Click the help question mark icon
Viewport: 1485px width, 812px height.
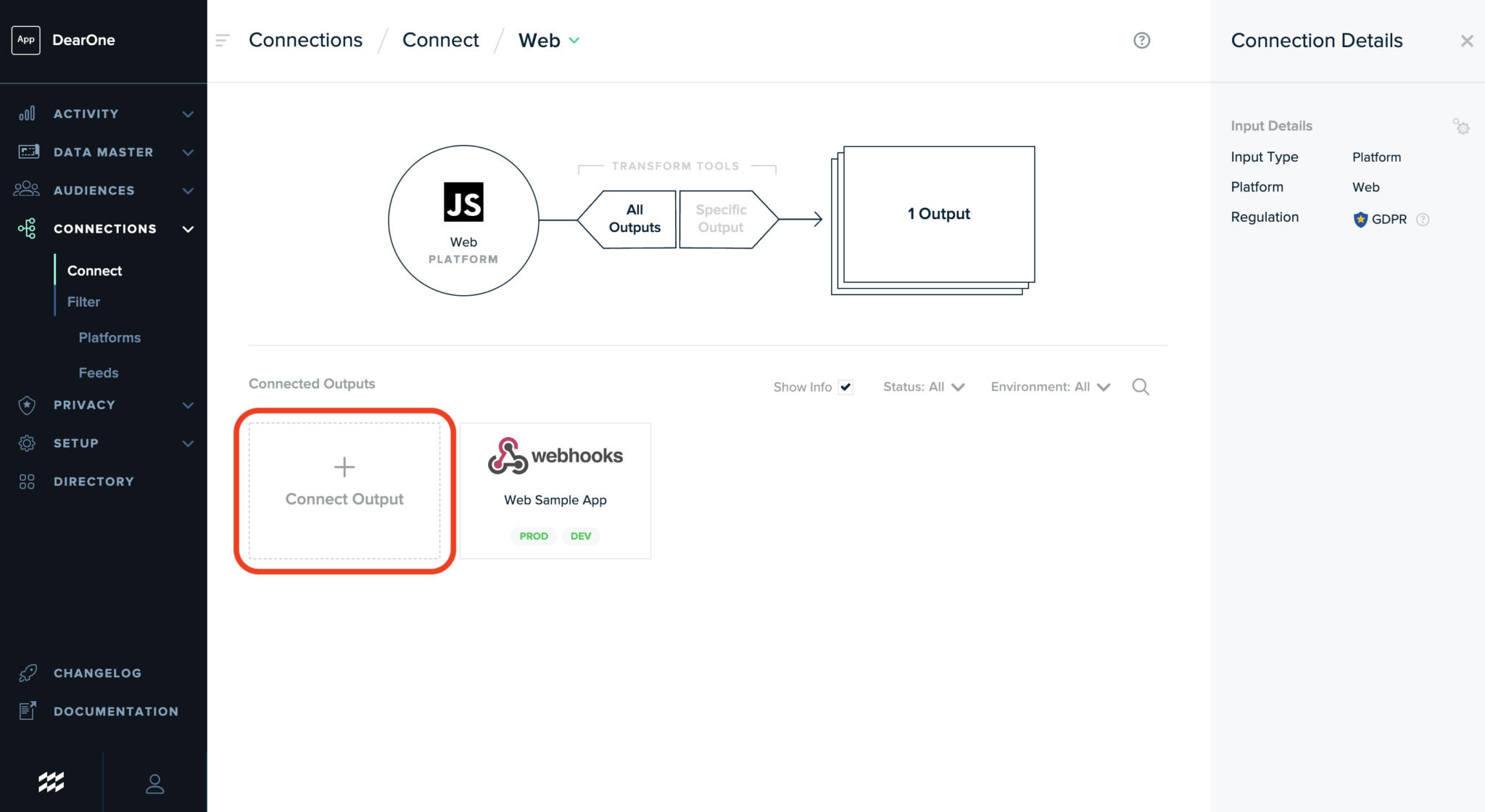(x=1141, y=41)
